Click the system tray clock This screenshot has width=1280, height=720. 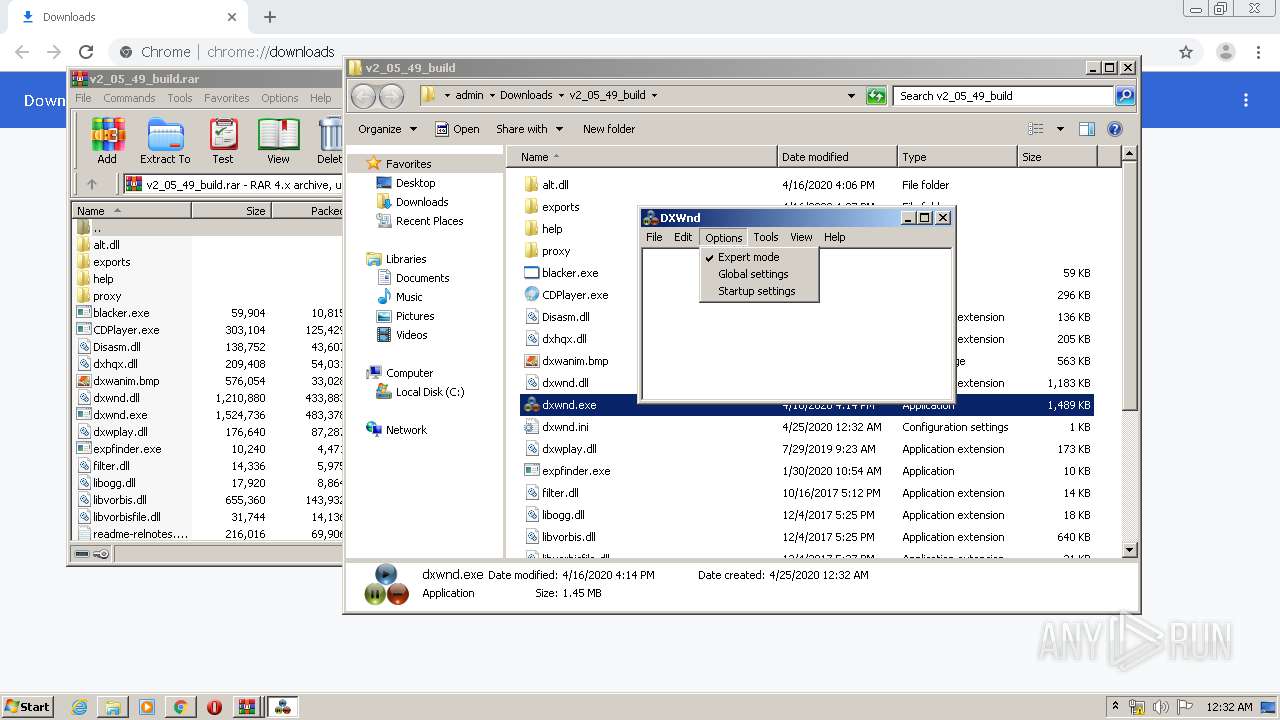[x=1229, y=707]
